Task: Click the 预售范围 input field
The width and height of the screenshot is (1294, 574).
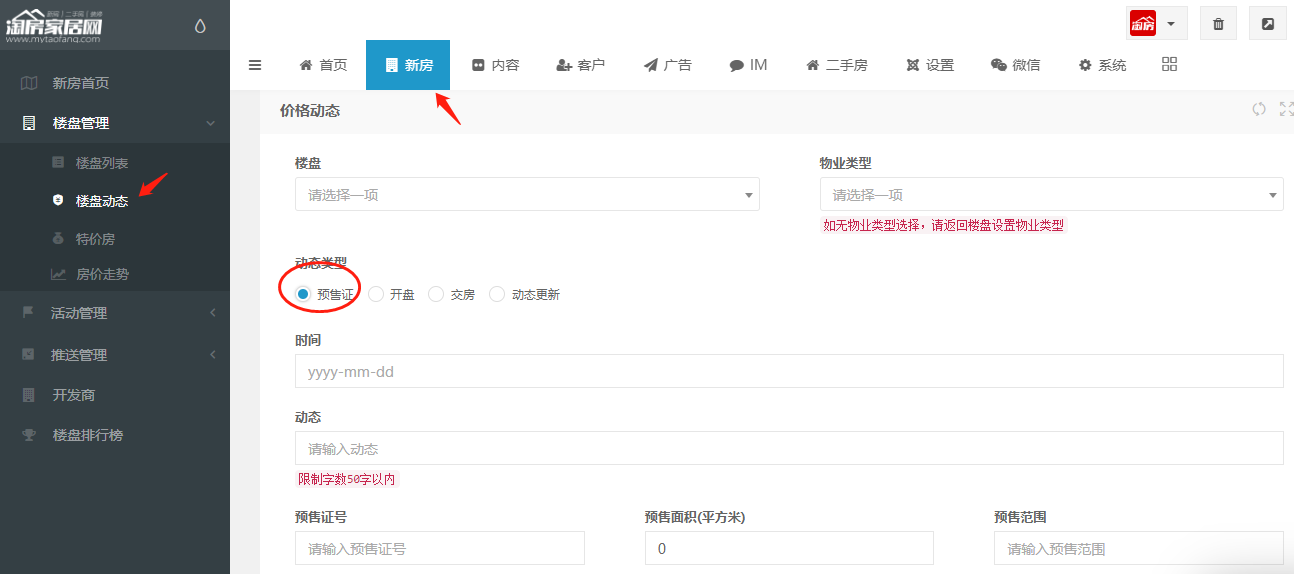Action: pyautogui.click(x=1139, y=548)
